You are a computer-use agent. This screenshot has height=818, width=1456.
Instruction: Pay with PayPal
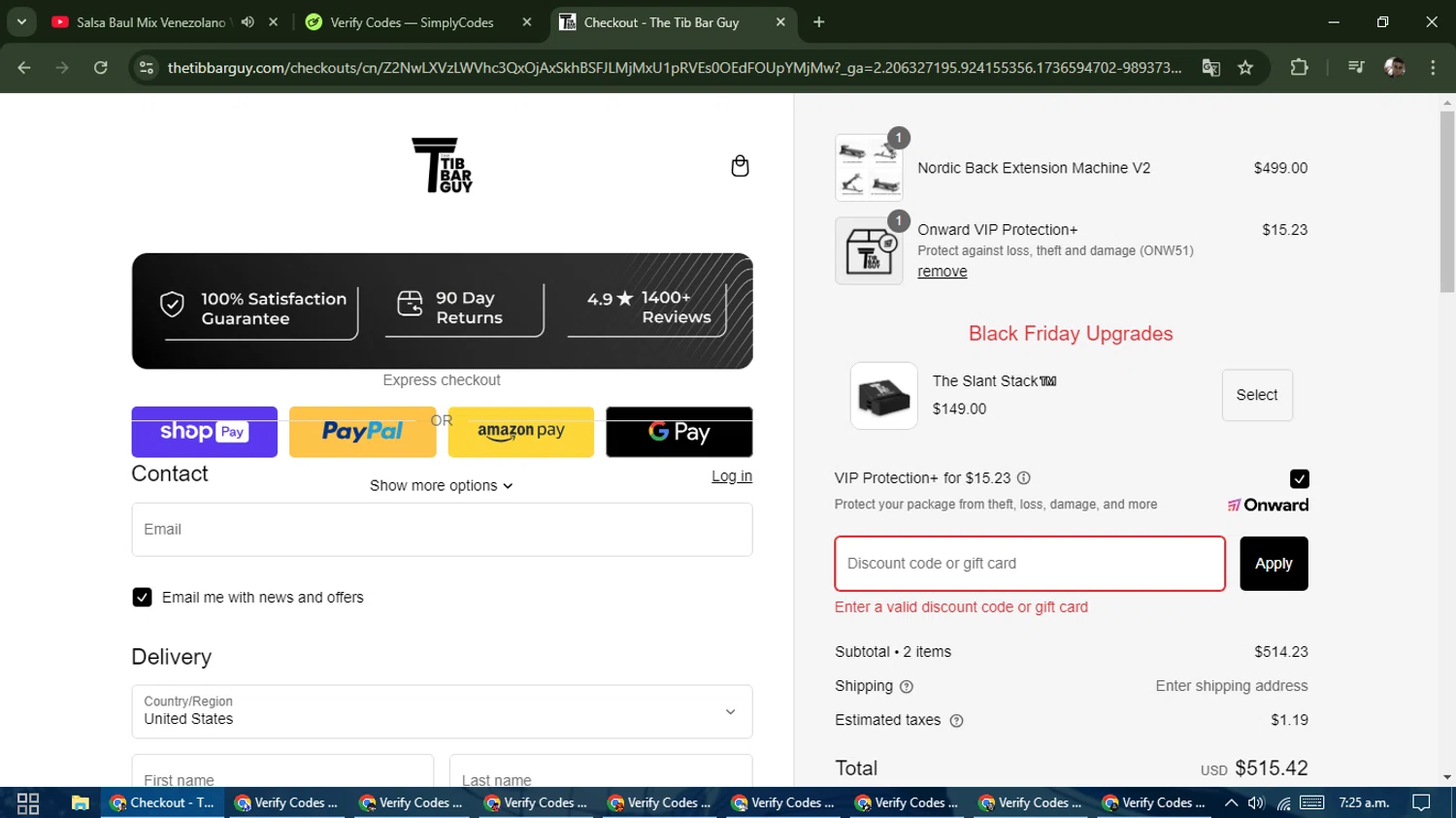coord(363,432)
